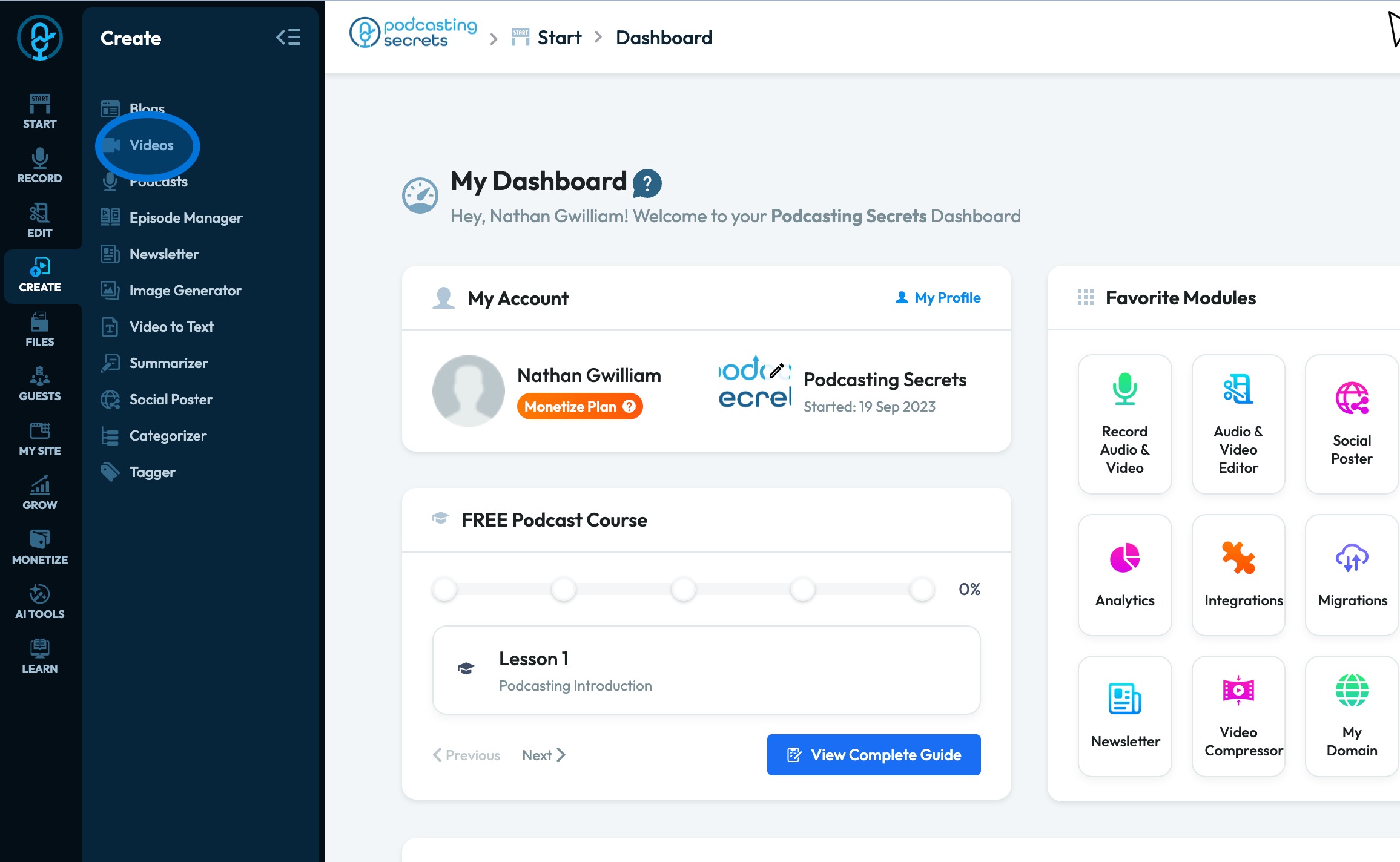
Task: Collapse the Create side panel
Action: [288, 38]
